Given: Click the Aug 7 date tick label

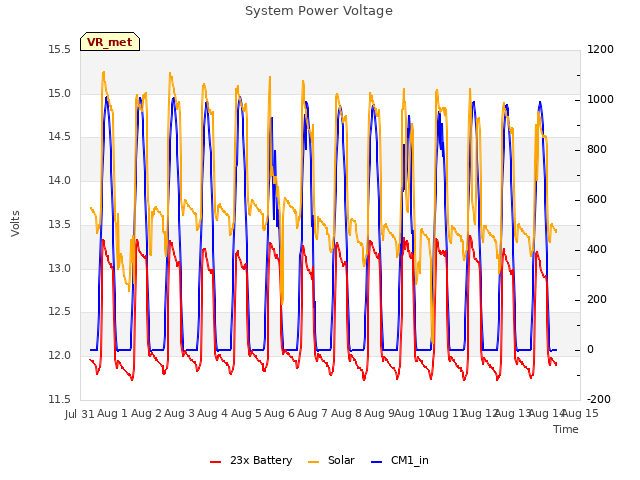Looking at the screenshot, I should tap(312, 414).
